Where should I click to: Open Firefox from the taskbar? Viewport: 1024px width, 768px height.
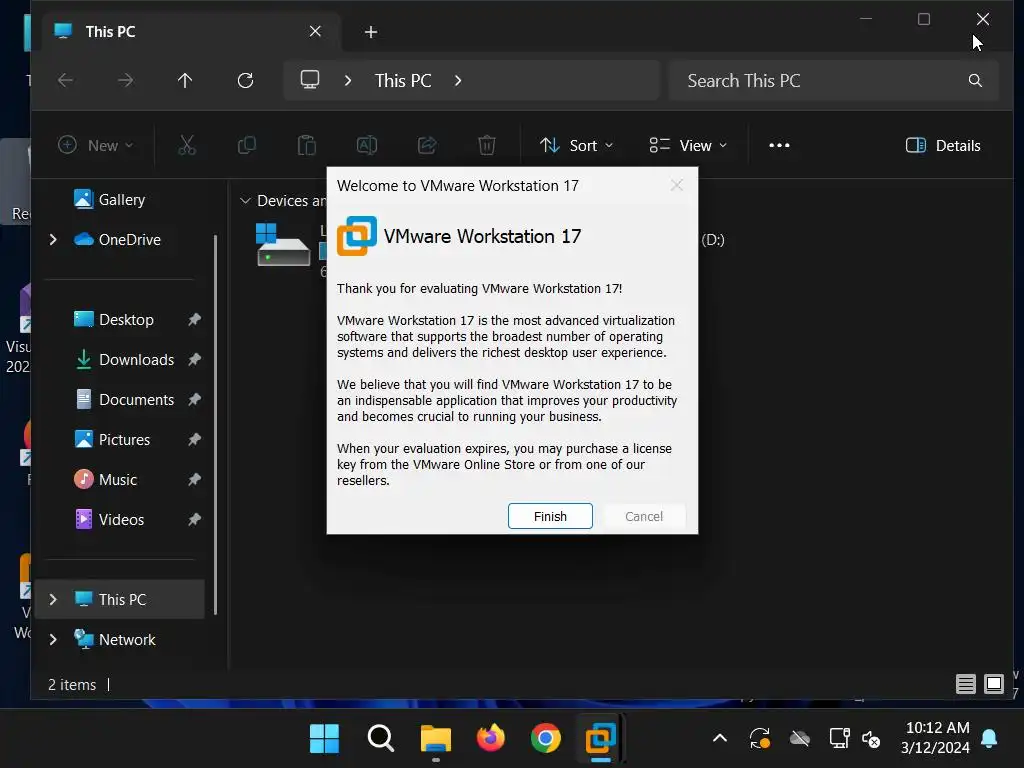click(490, 739)
